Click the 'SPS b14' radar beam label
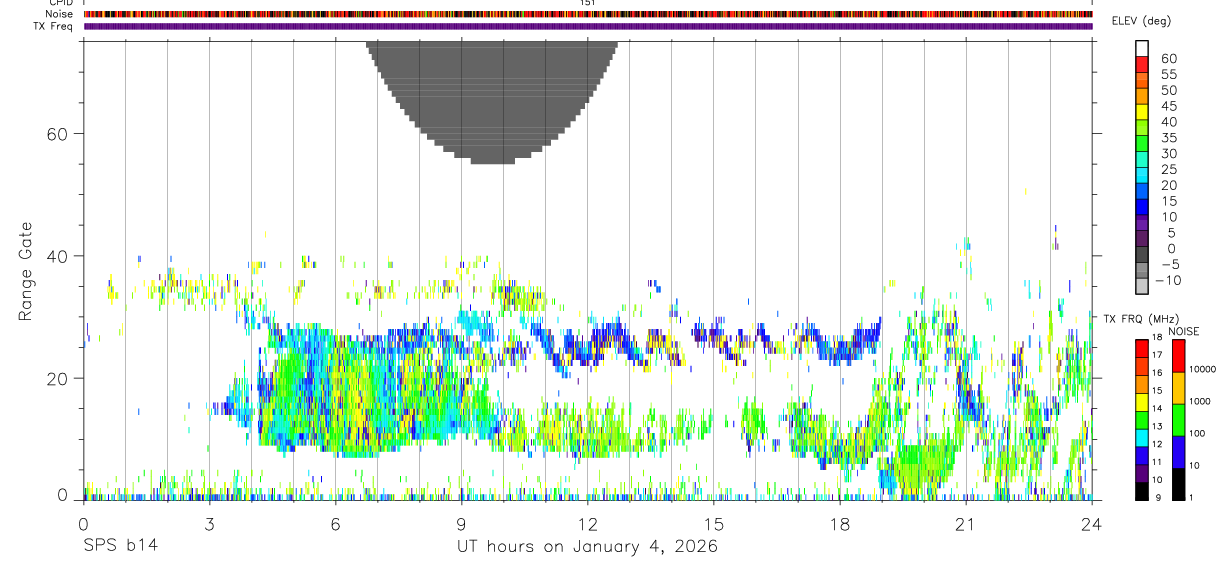Screen dimensions: 1228x567 click(120, 547)
